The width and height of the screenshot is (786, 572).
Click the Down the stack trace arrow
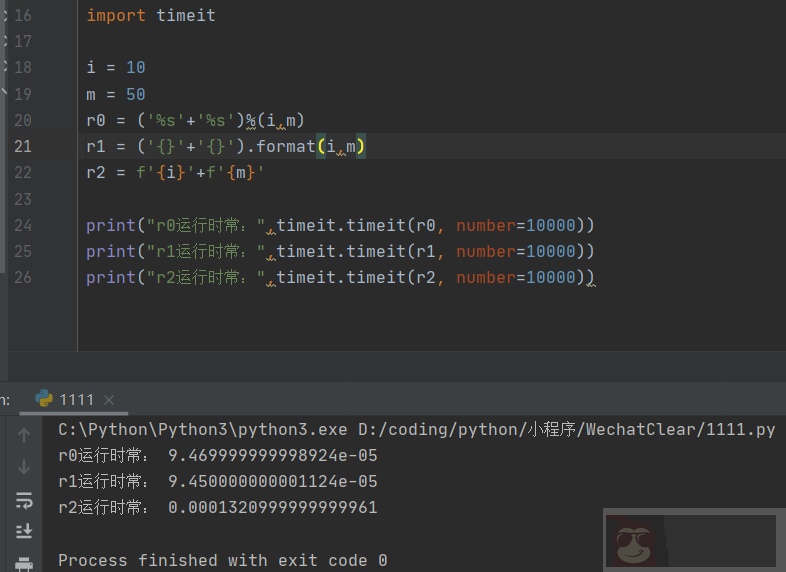pos(24,467)
